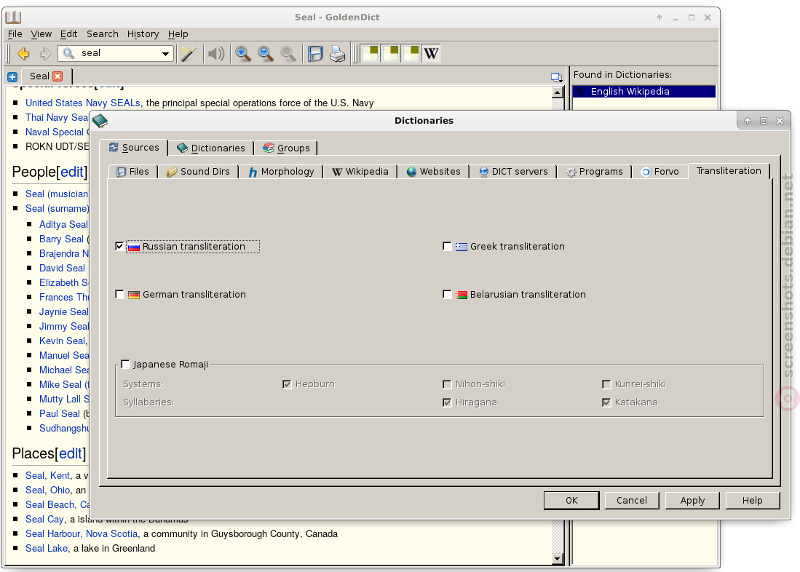Open the Forvo tab

point(660,171)
